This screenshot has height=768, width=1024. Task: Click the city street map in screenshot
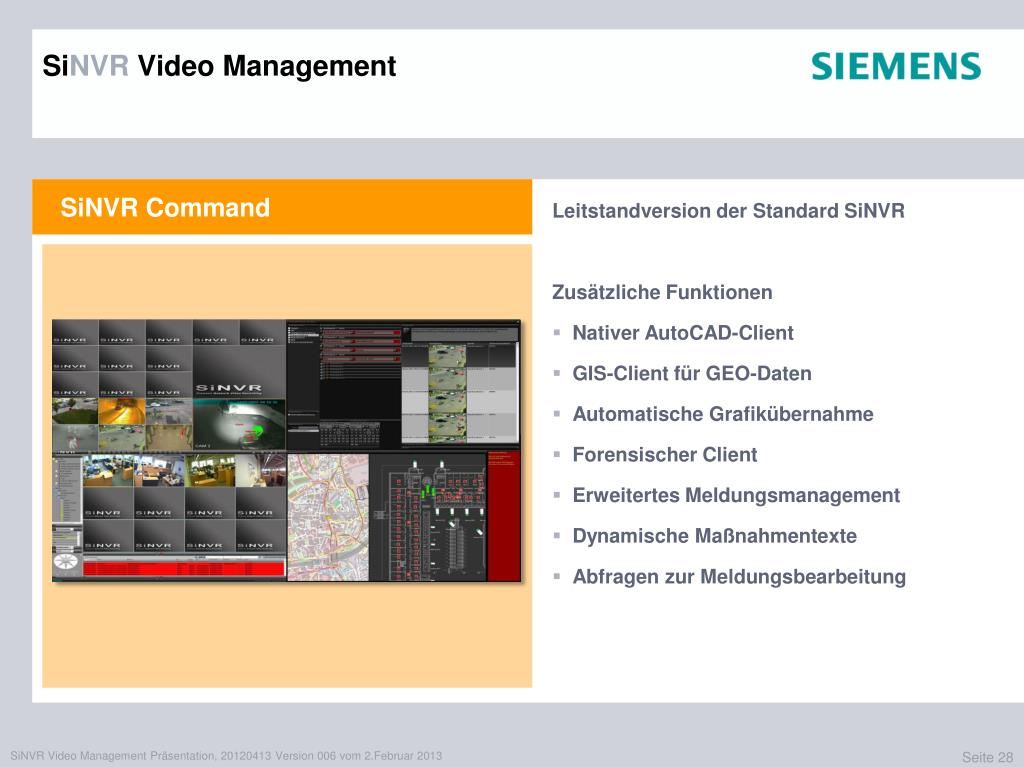click(x=328, y=517)
